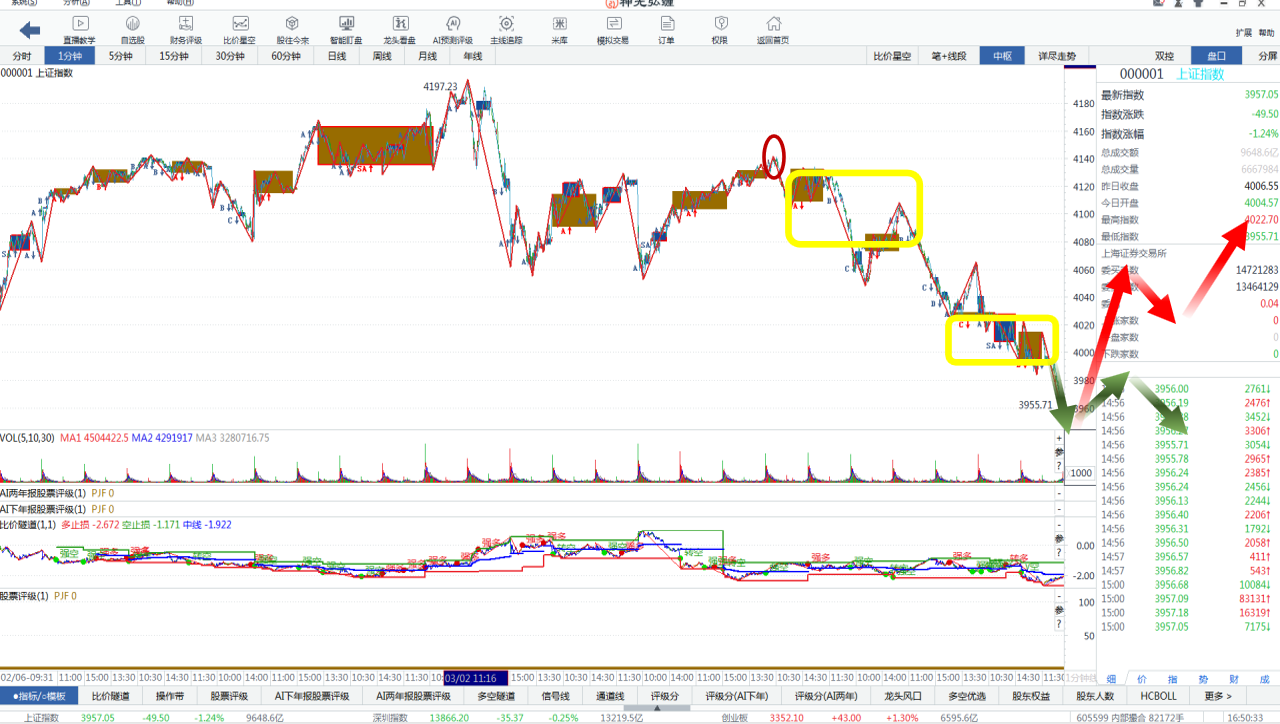
Task: Click the 双控 button
Action: [x=1165, y=56]
